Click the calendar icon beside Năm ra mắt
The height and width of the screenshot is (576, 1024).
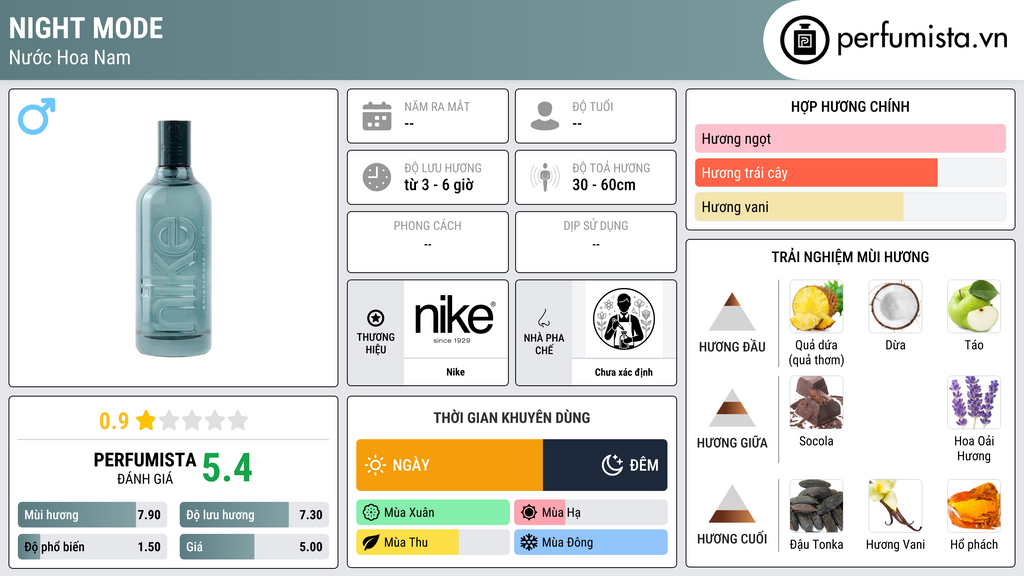tap(377, 116)
